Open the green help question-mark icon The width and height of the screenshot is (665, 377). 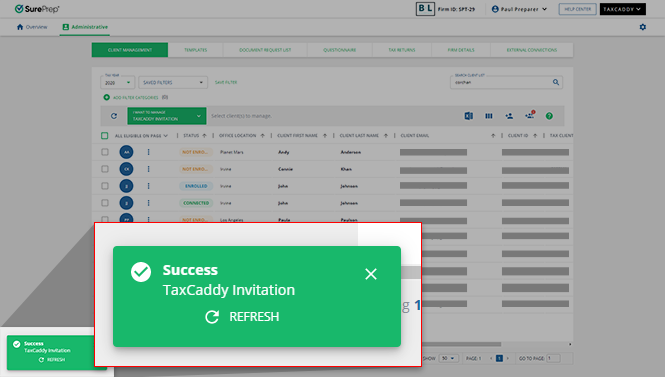(549, 116)
